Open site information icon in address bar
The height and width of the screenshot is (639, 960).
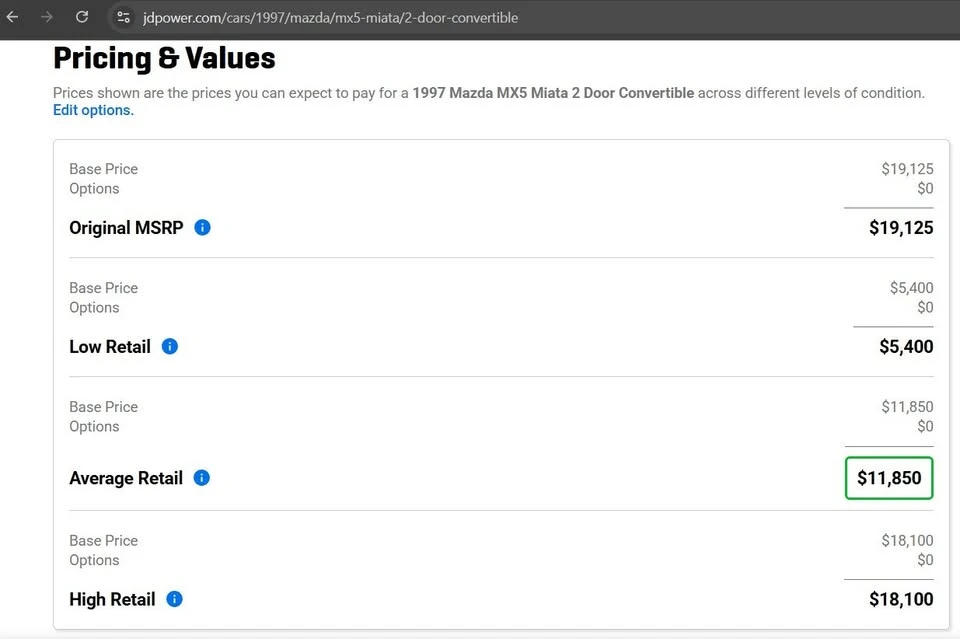click(x=123, y=18)
